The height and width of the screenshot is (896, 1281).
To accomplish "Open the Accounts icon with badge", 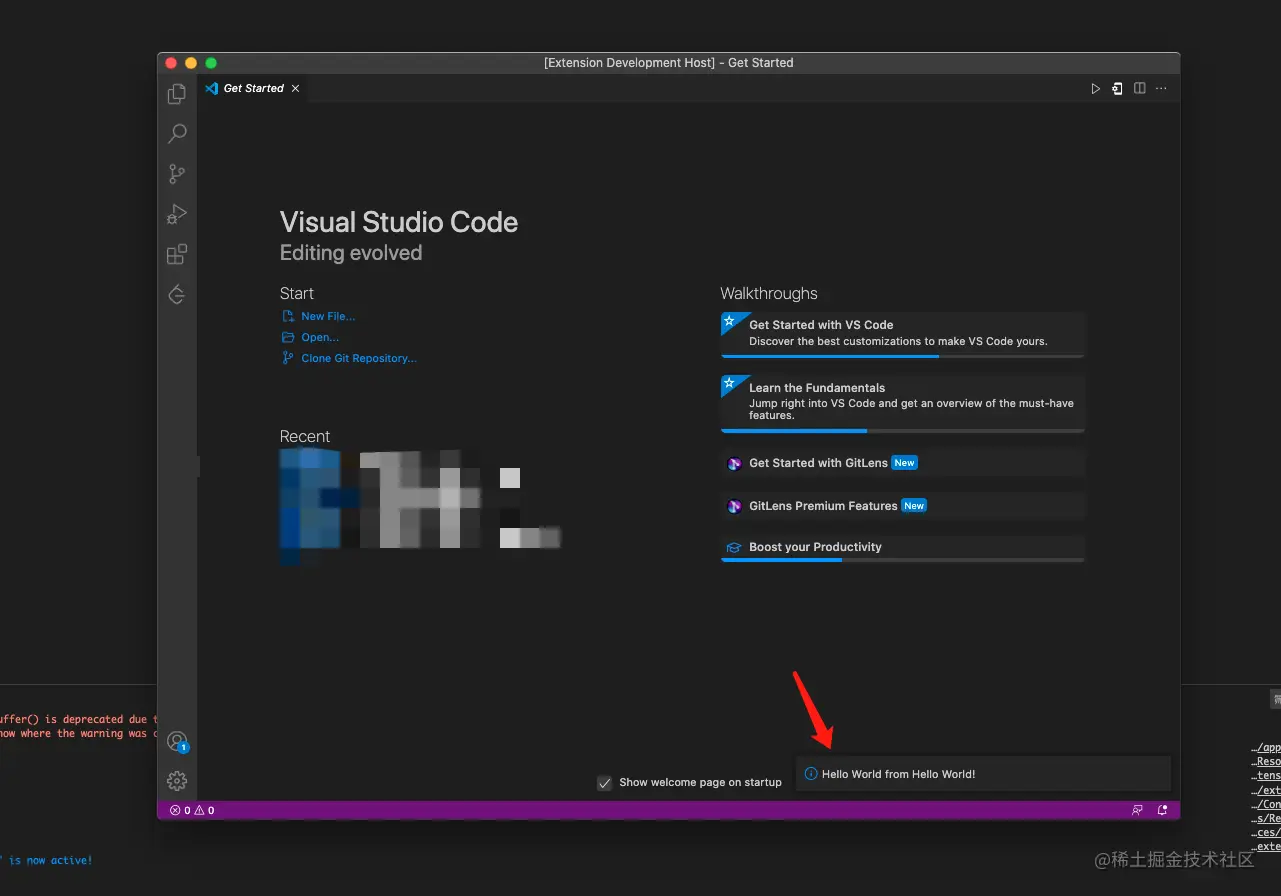I will tap(177, 741).
